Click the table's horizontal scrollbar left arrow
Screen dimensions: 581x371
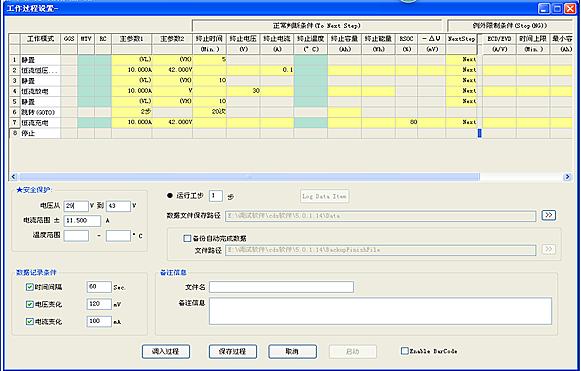(14, 177)
